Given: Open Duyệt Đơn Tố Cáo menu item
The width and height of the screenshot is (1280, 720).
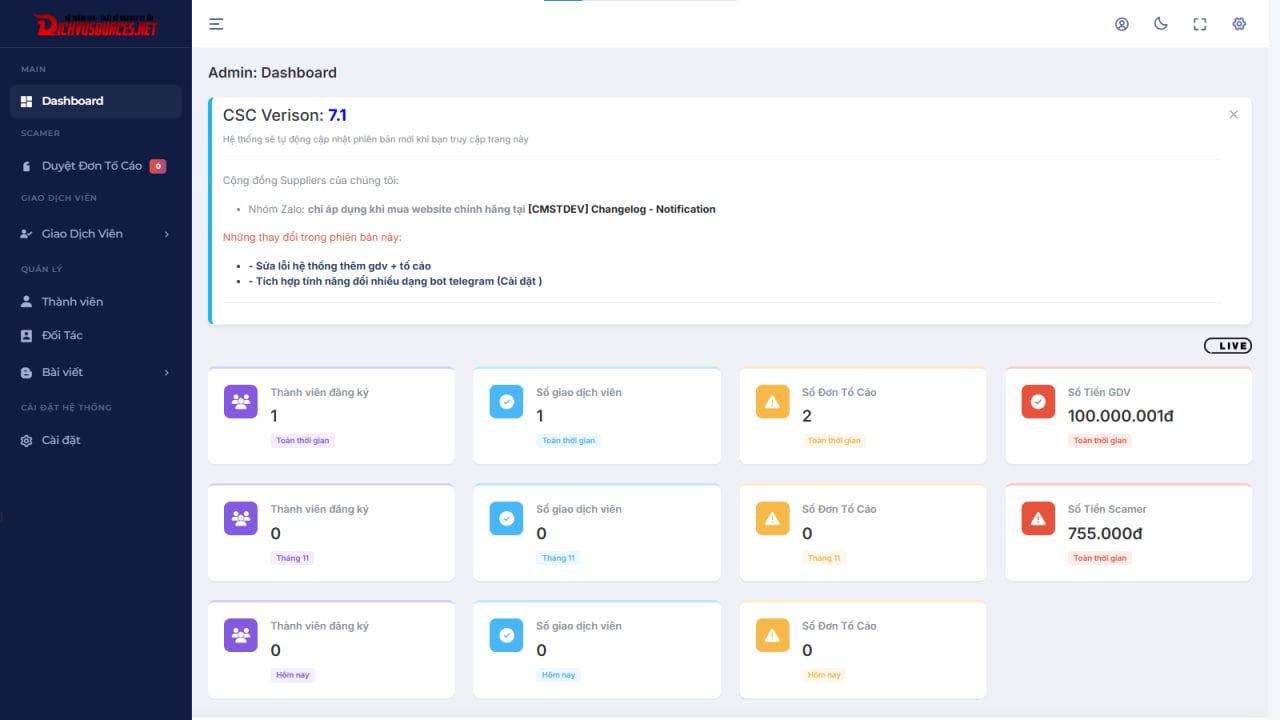Looking at the screenshot, I should [92, 166].
